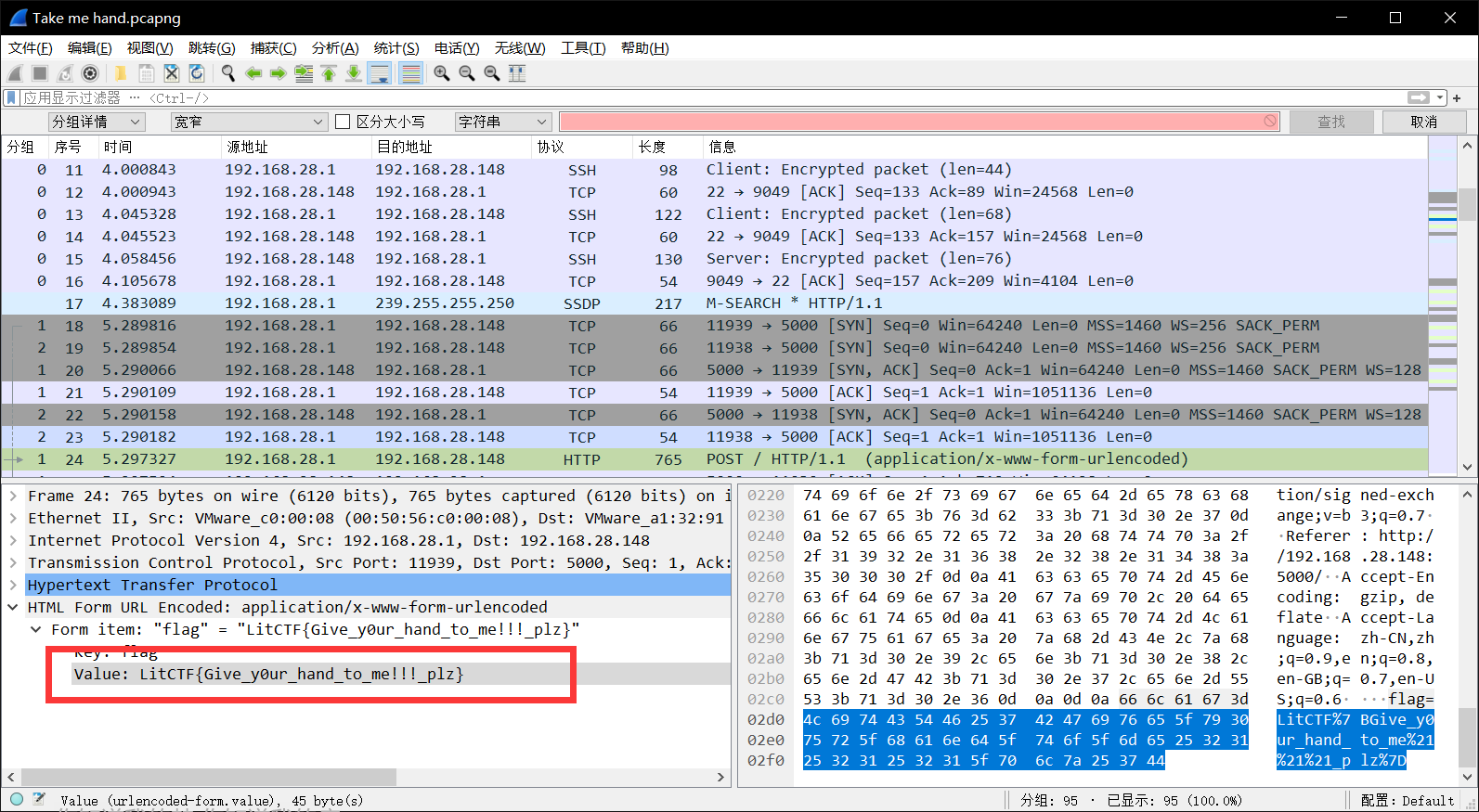
Task: Expand Internet Protocol Version 4 node
Action: click(13, 541)
